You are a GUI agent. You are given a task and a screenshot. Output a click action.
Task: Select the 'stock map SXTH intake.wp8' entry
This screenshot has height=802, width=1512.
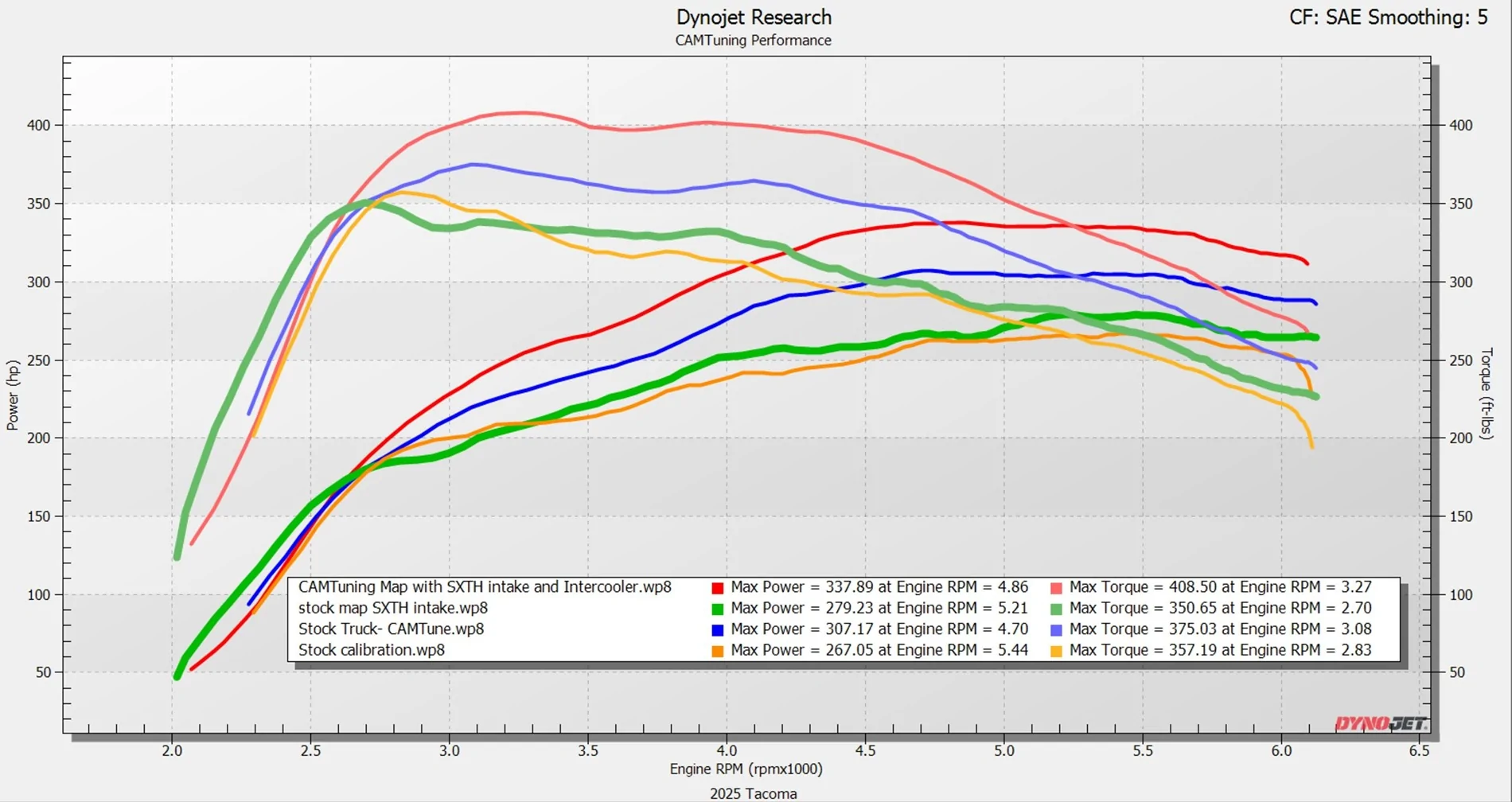[392, 608]
